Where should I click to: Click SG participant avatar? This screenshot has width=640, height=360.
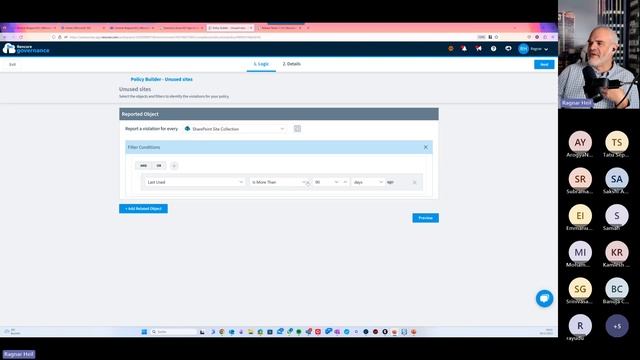pyautogui.click(x=580, y=289)
